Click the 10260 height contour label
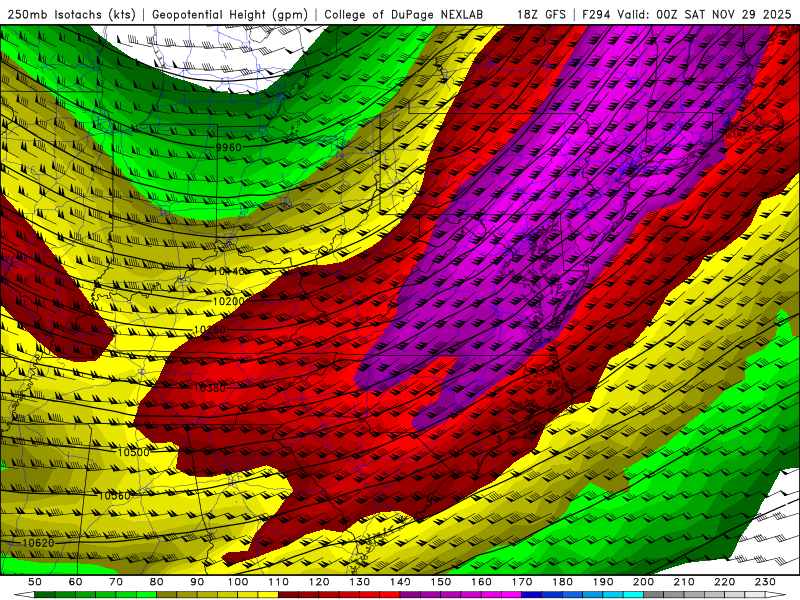 tap(210, 330)
